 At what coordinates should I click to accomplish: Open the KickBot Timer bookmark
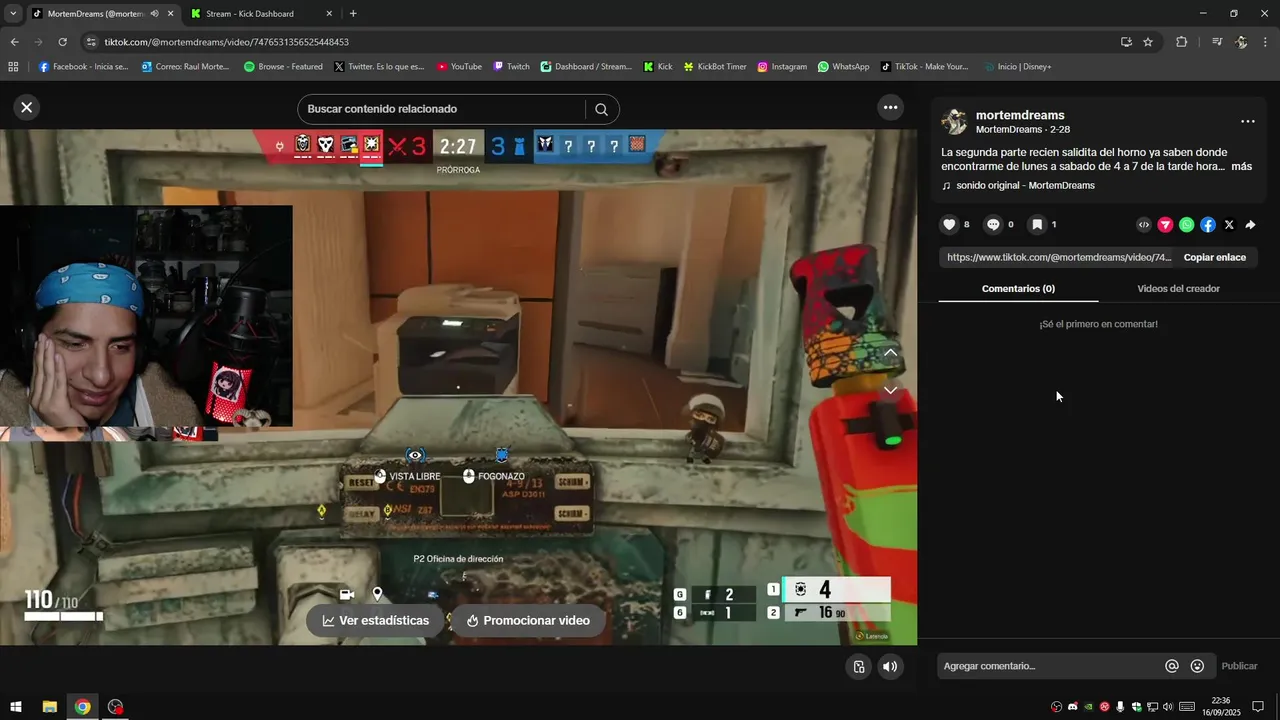coord(715,67)
